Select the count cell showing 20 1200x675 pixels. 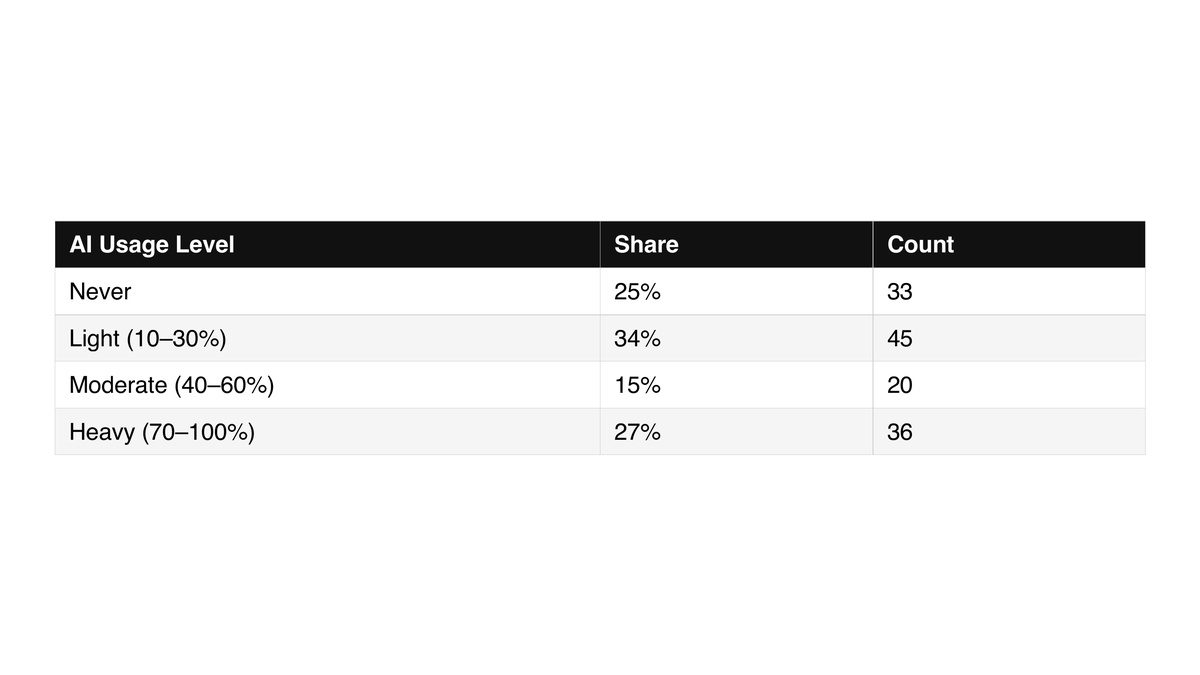pyautogui.click(x=1009, y=385)
